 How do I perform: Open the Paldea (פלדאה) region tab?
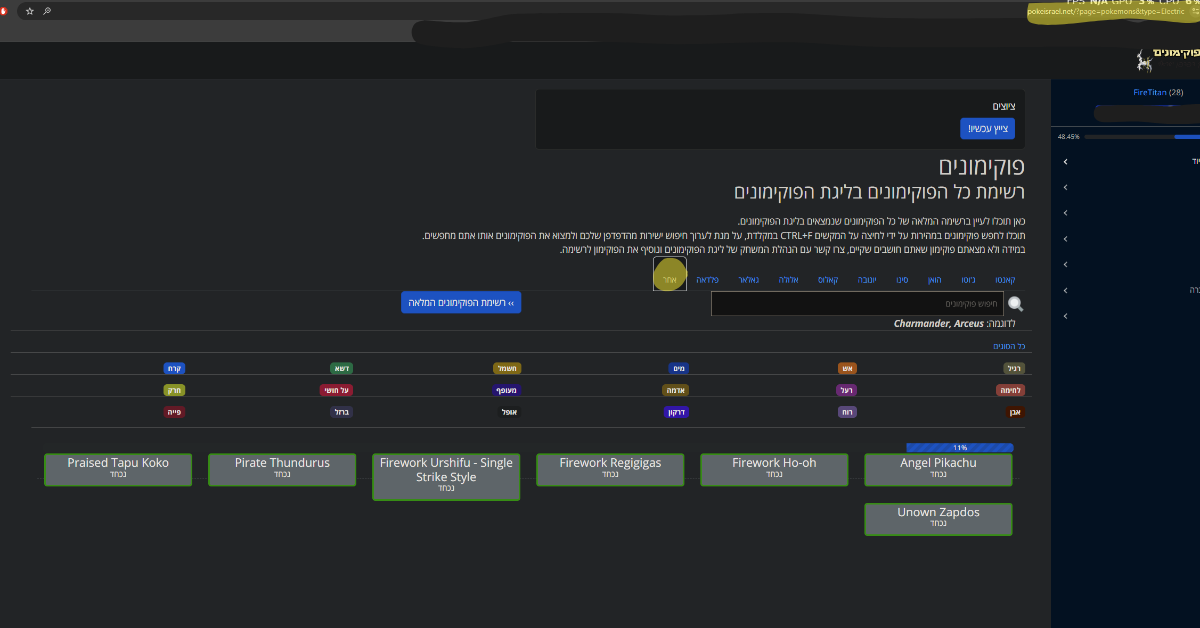(707, 280)
